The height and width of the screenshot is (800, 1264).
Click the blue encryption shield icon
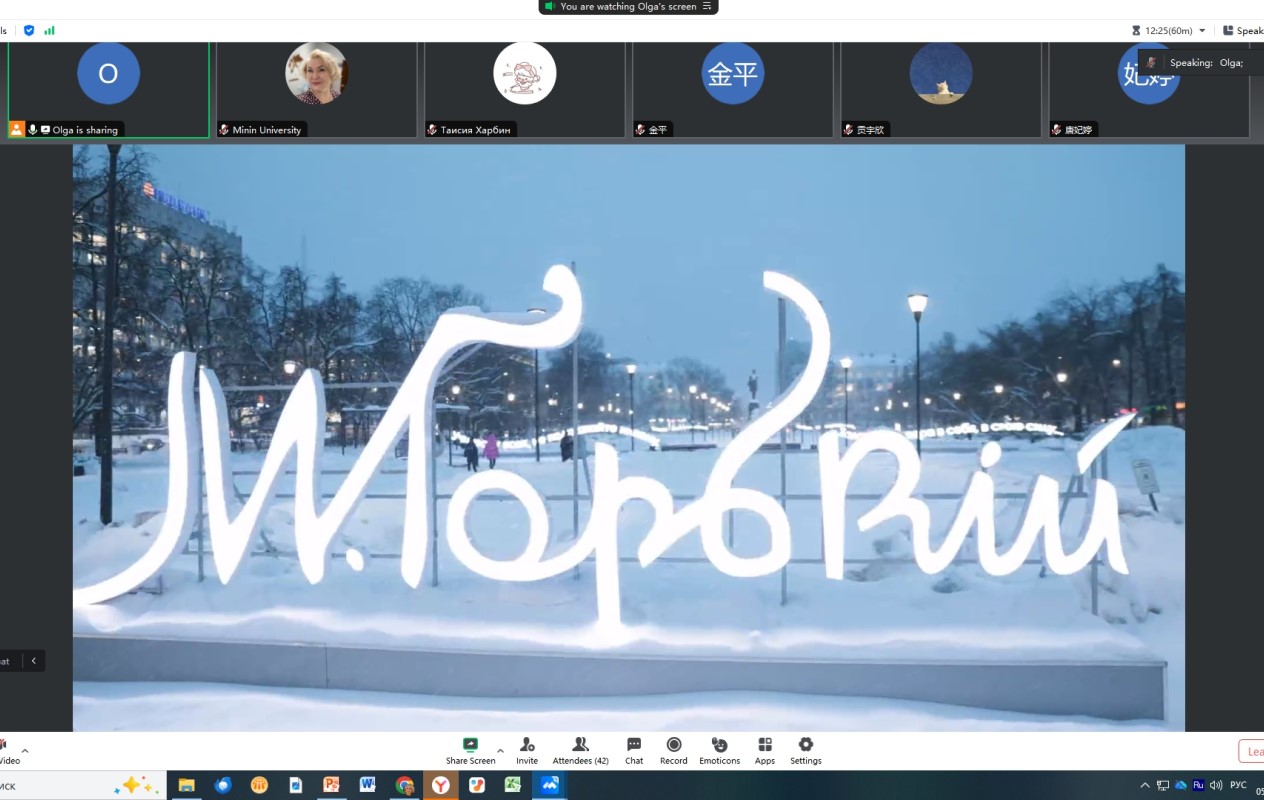[29, 31]
